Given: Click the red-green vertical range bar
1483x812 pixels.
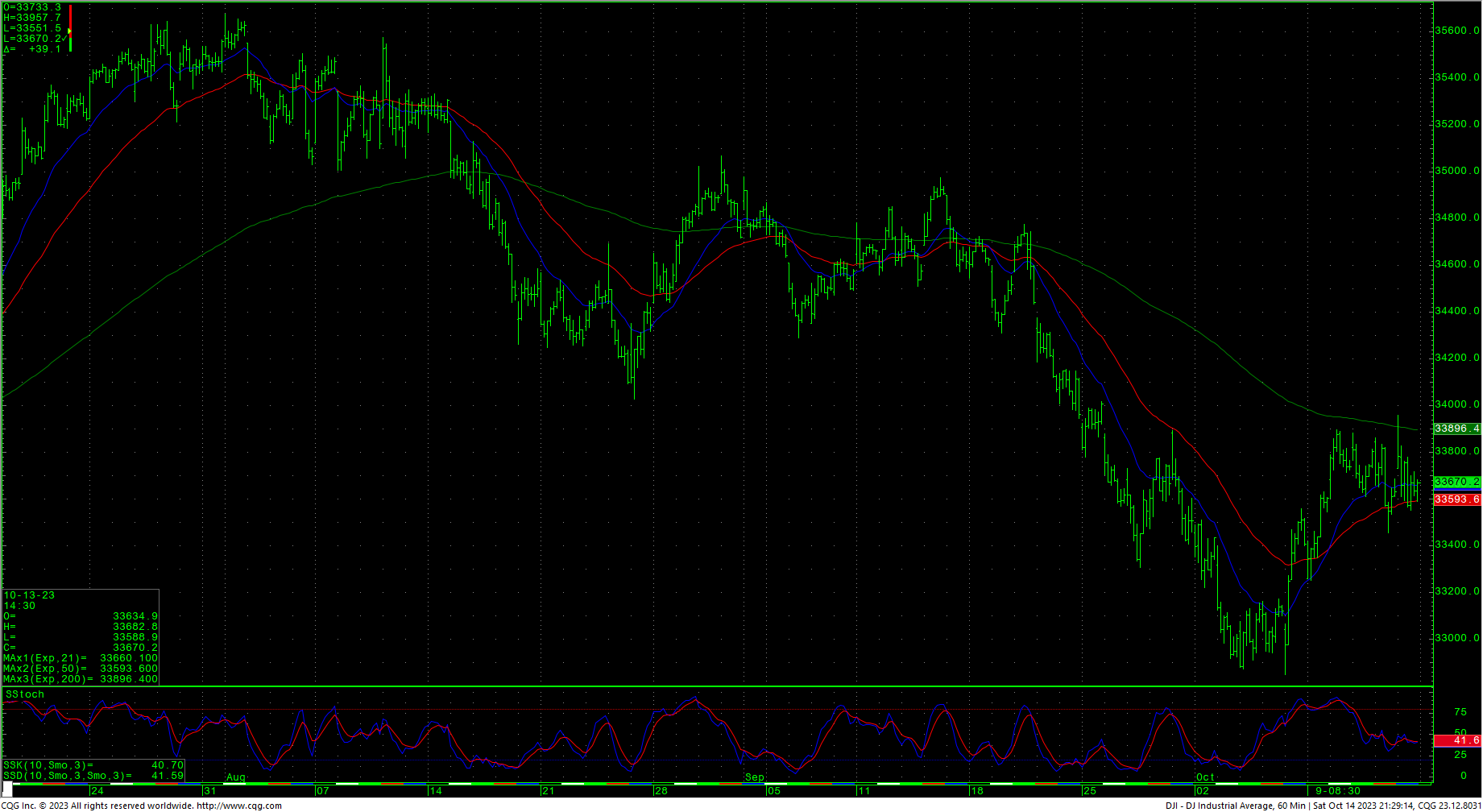Looking at the screenshot, I should [x=71, y=28].
